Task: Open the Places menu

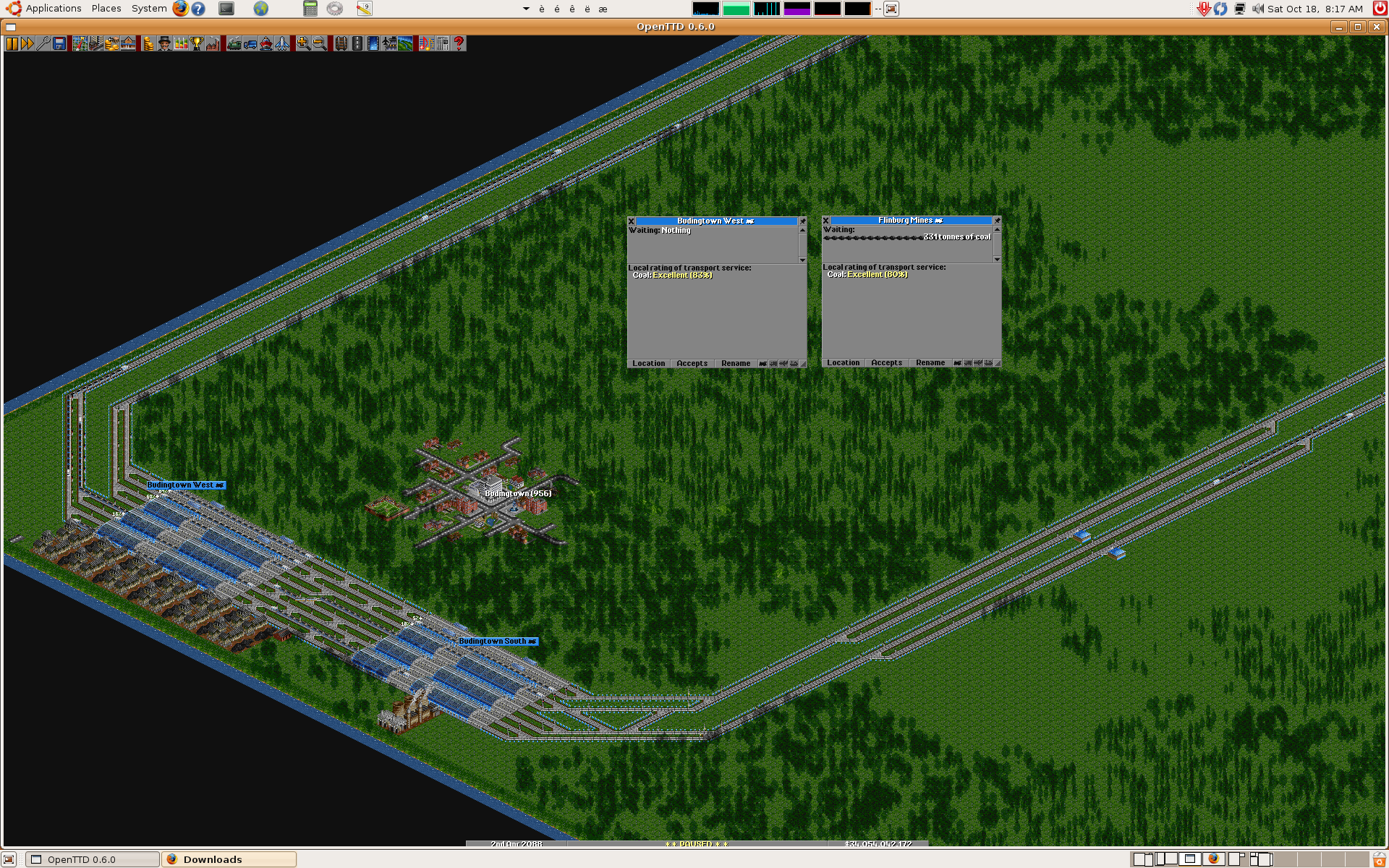Action: point(106,9)
